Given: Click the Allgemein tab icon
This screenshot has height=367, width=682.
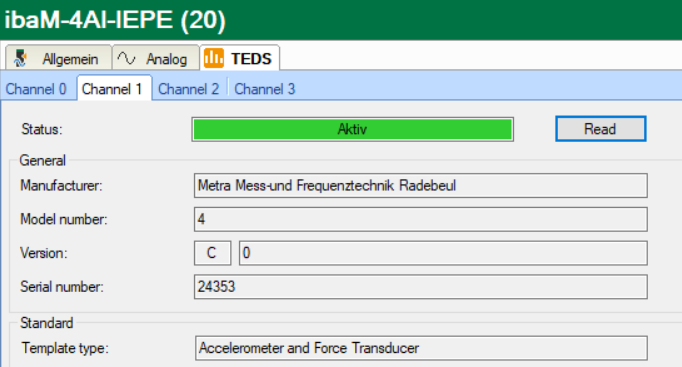Looking at the screenshot, I should pyautogui.click(x=20, y=58).
